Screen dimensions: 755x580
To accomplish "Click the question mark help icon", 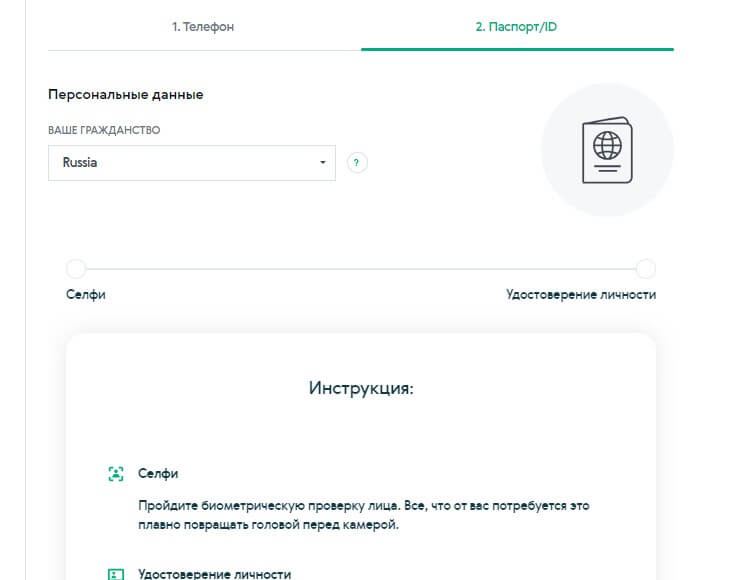I will [x=357, y=163].
